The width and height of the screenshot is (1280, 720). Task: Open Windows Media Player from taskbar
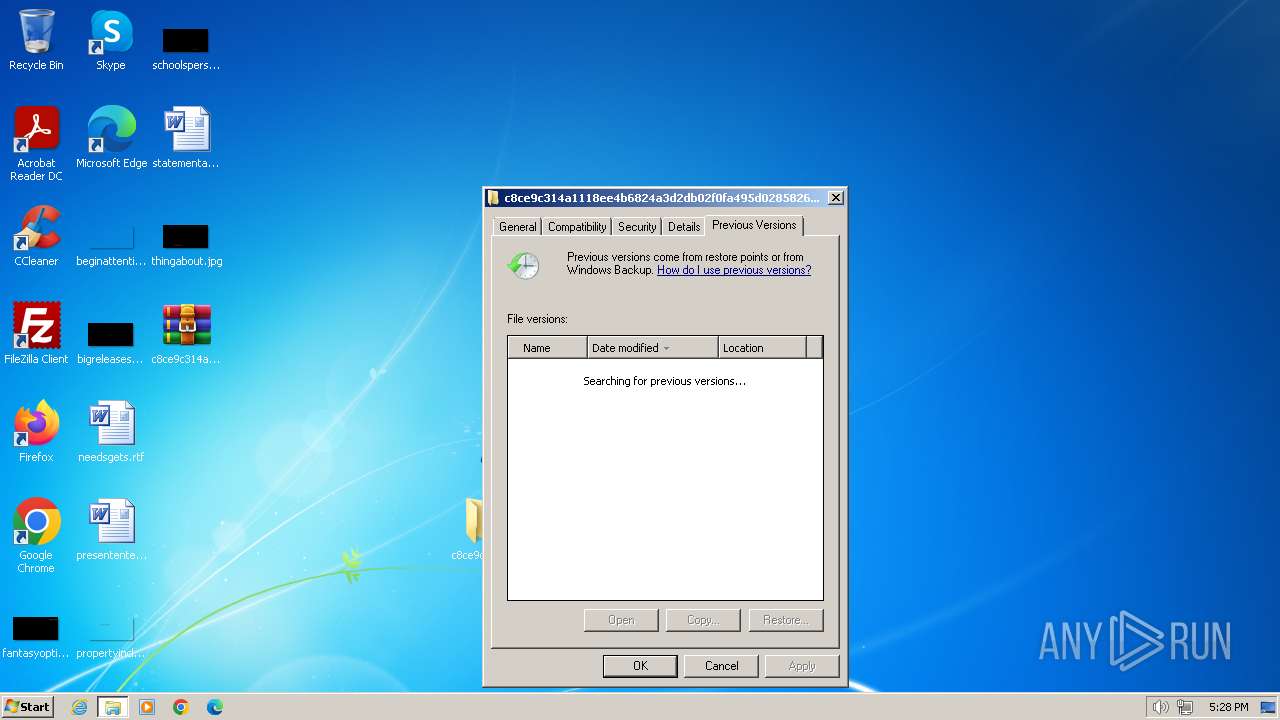point(147,707)
